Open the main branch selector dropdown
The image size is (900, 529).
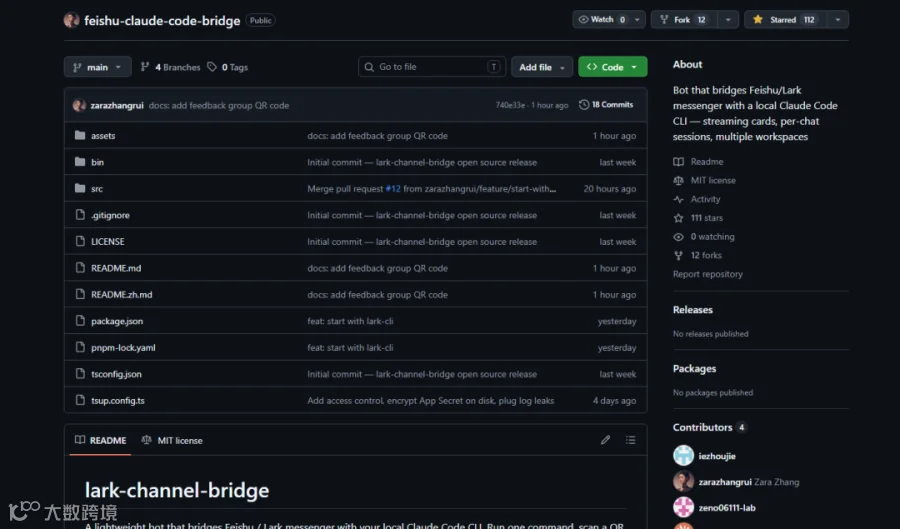98,67
